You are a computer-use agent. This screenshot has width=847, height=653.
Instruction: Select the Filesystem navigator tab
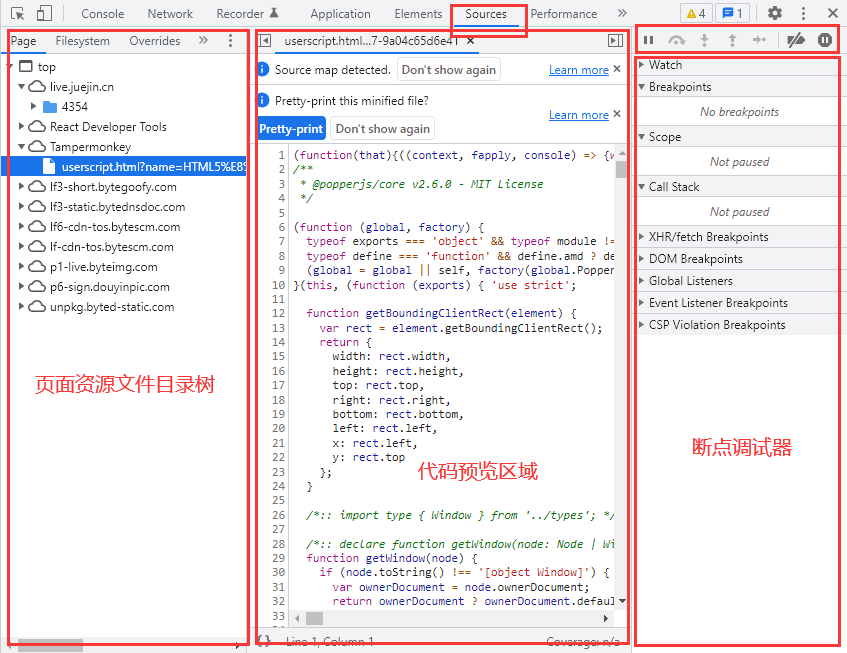pos(82,41)
